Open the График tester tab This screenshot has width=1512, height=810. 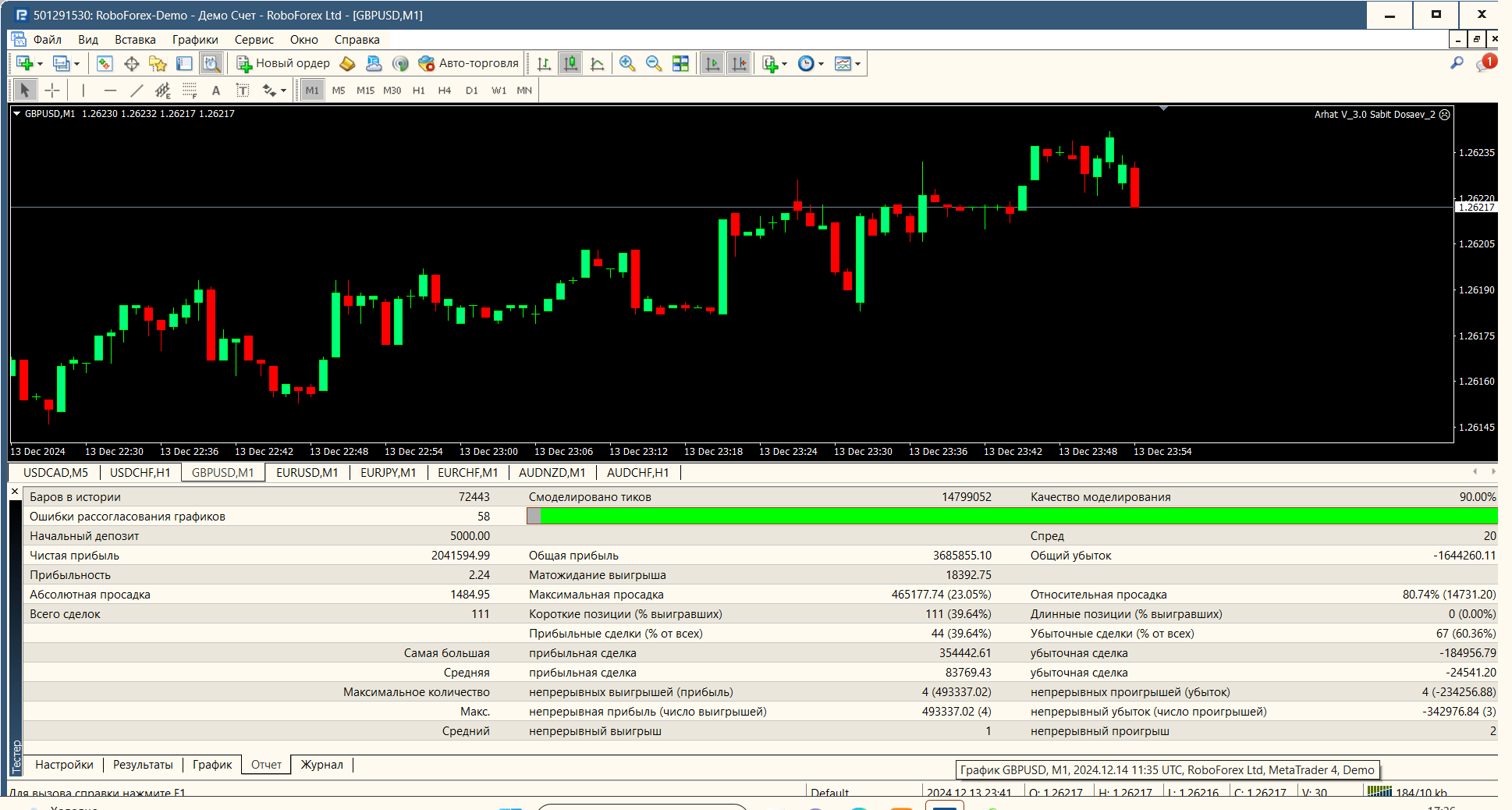(212, 765)
